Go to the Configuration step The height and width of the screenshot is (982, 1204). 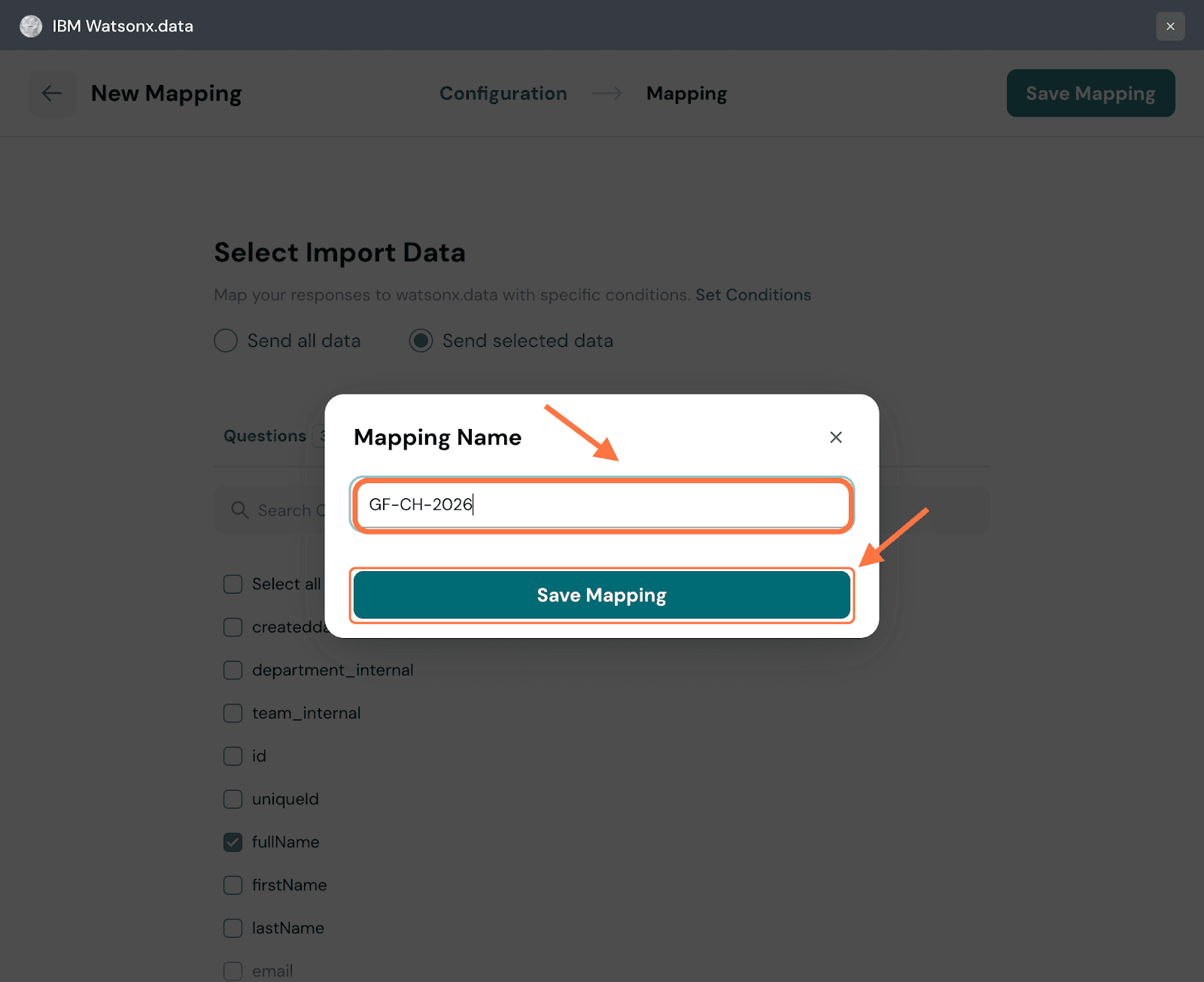503,93
